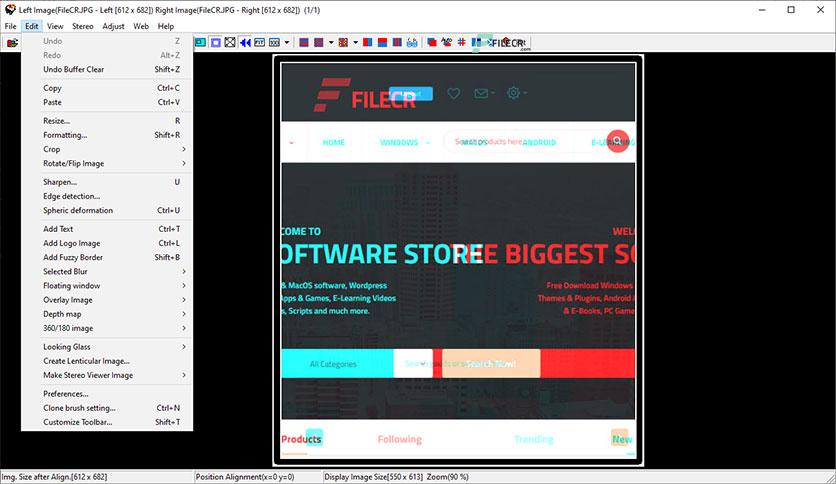Click the red-yellow checkered pattern toolbar icon
This screenshot has height=484, width=836.
[343, 43]
